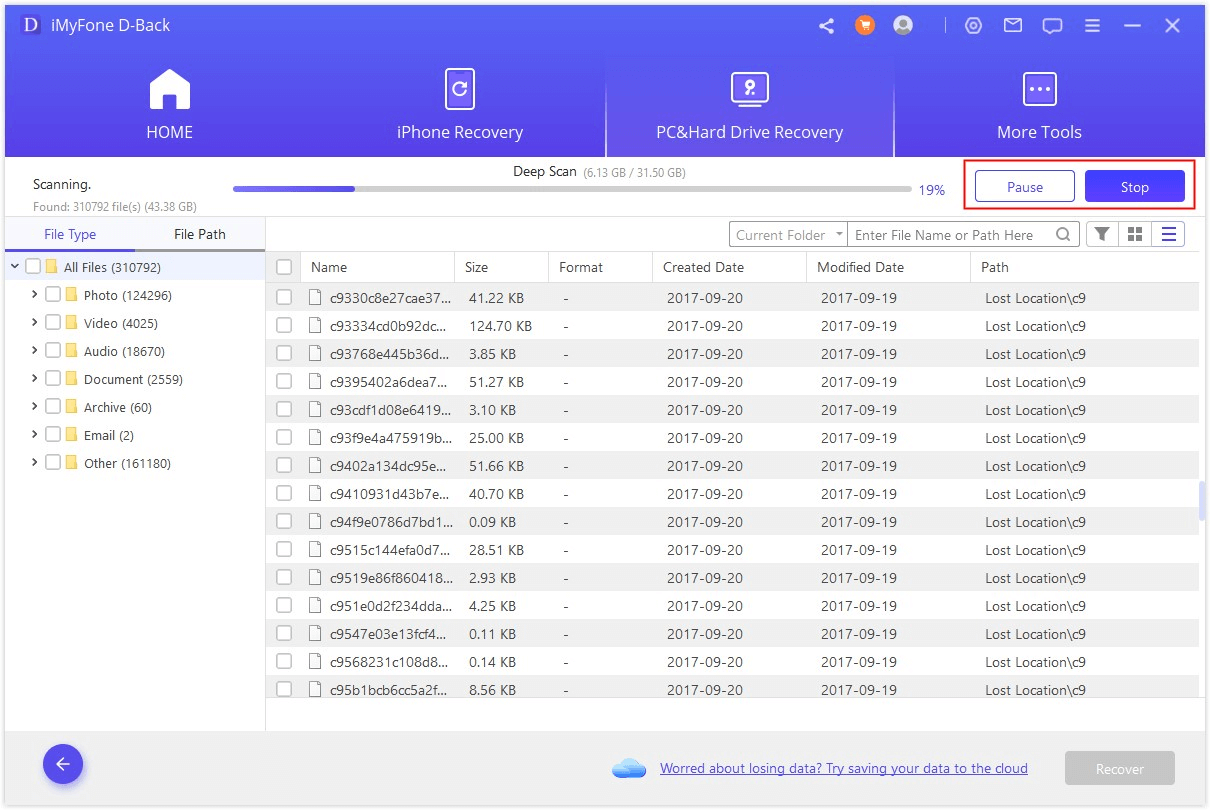1210x810 pixels.
Task: Open the feedback chat bubble icon
Action: pyautogui.click(x=1052, y=26)
